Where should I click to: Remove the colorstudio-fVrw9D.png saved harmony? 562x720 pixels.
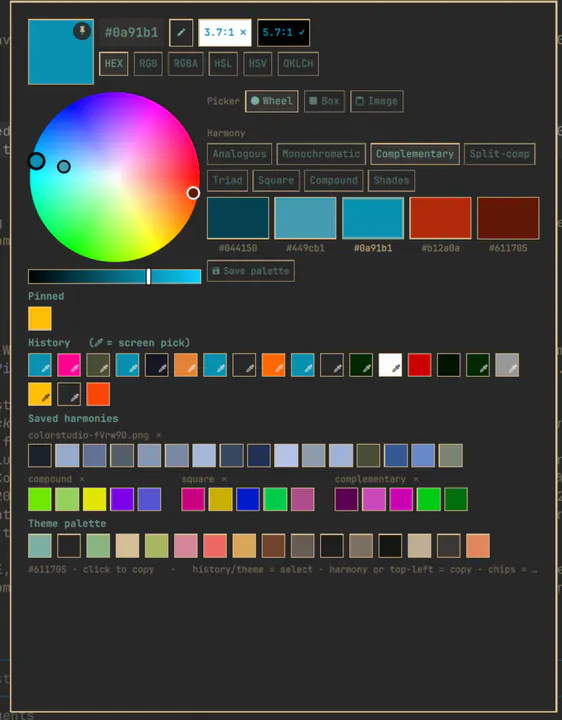[159, 435]
